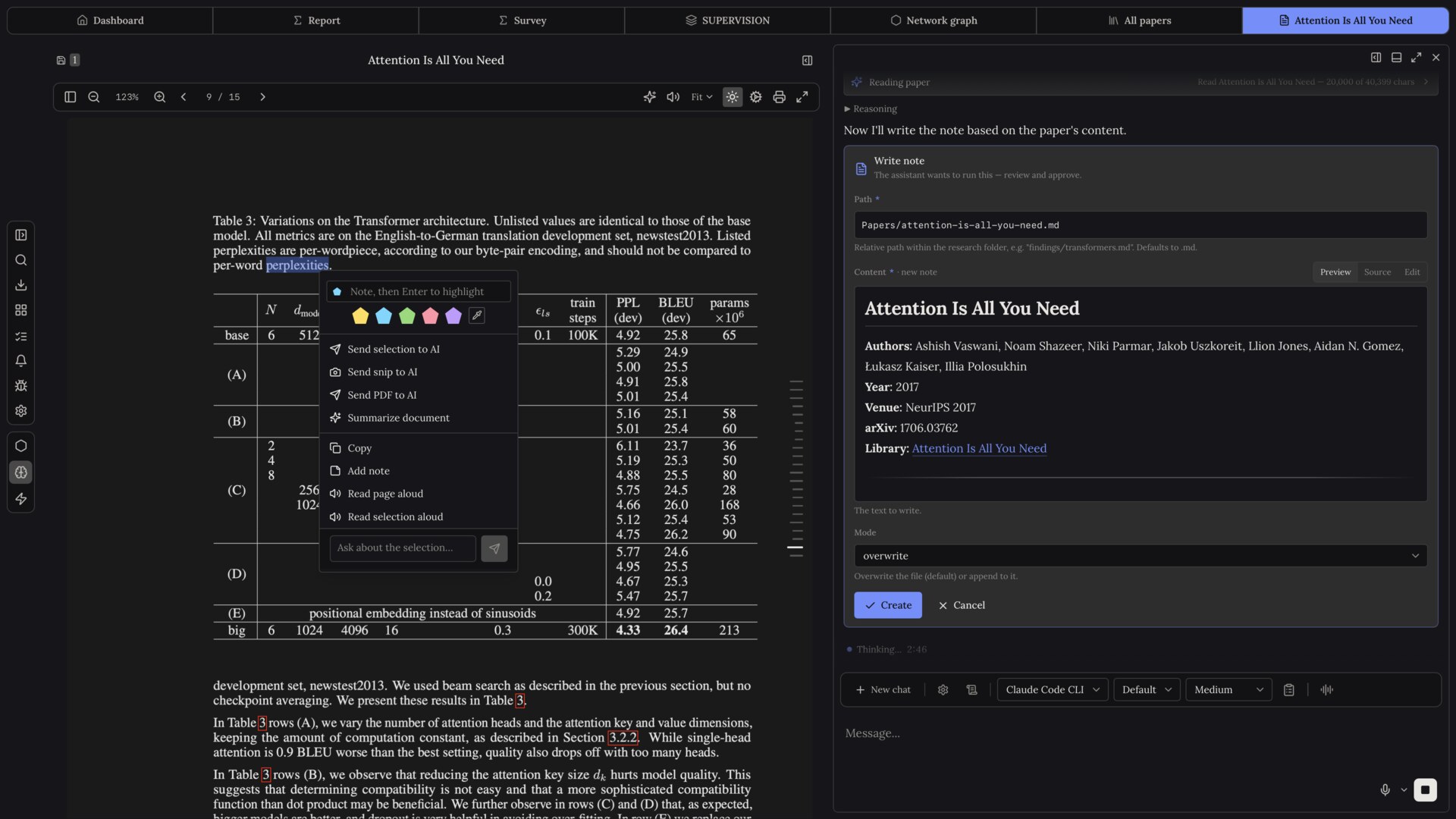1456x819 pixels.
Task: Toggle PDF light/dark brightness mode
Action: tap(733, 97)
